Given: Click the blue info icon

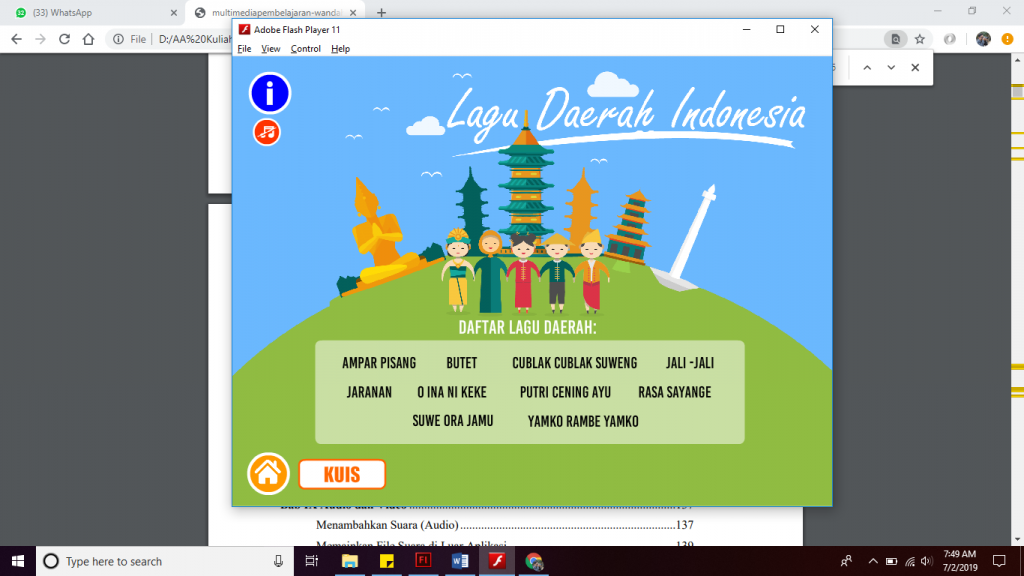Looking at the screenshot, I should 270,93.
